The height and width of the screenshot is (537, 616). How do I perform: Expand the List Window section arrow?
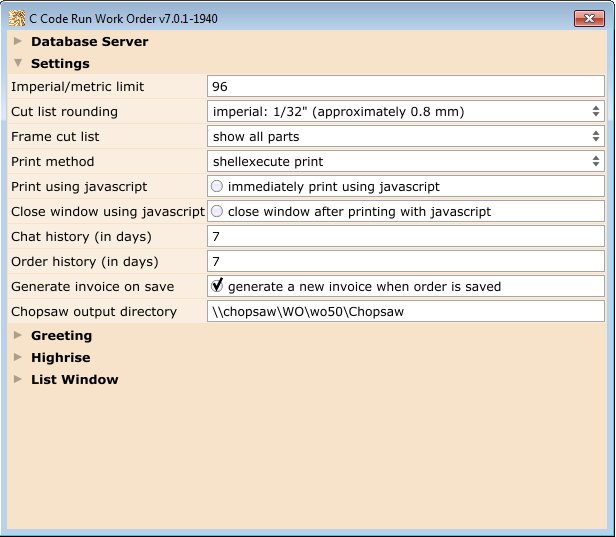click(18, 380)
